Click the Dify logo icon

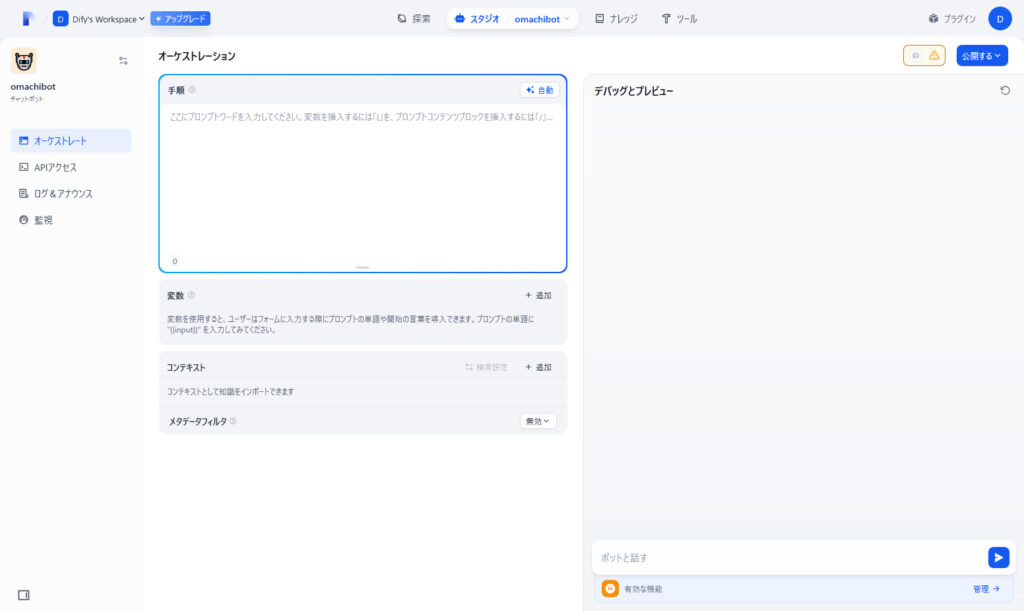click(x=28, y=18)
